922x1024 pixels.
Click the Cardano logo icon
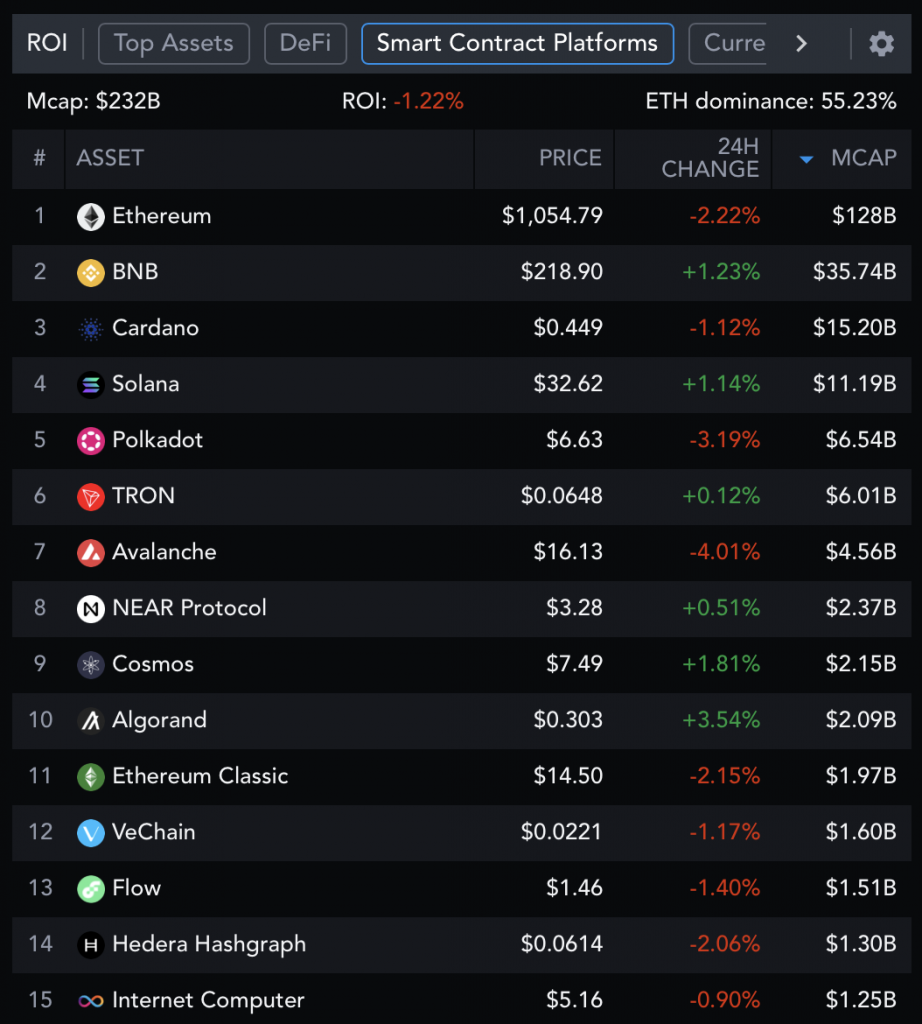pyautogui.click(x=91, y=328)
